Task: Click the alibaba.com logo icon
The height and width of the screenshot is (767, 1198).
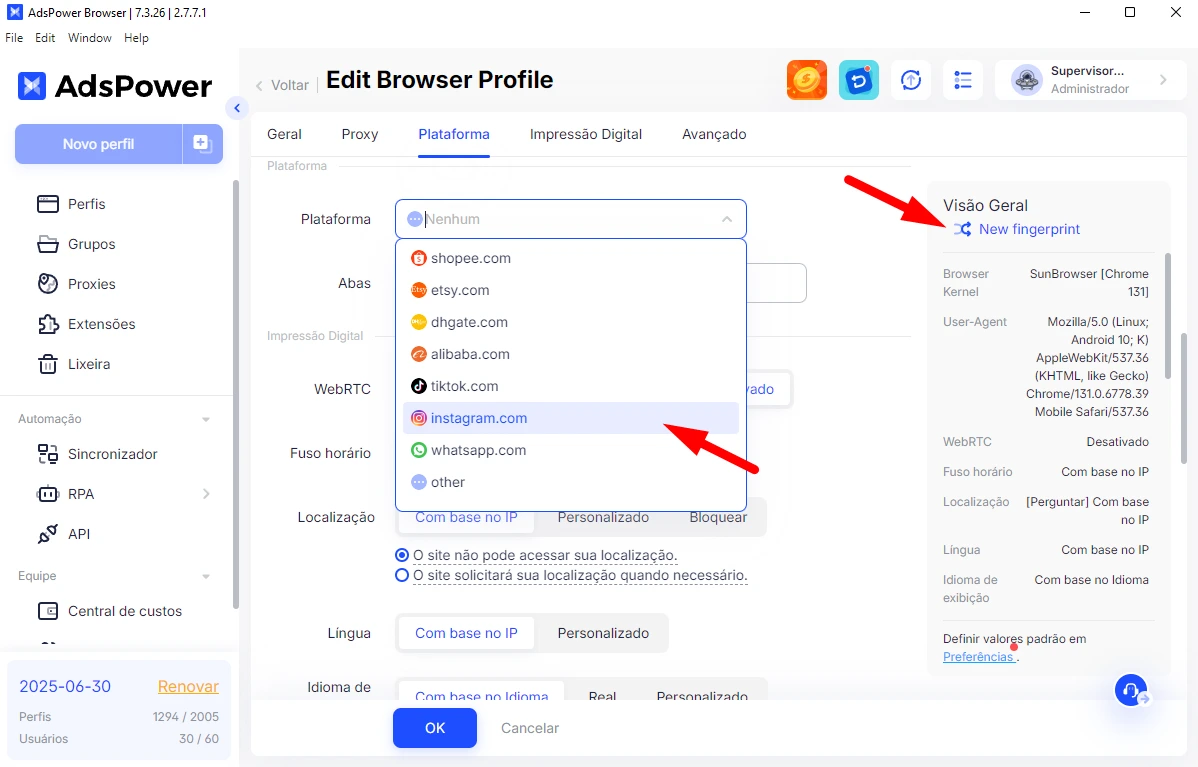Action: pos(419,354)
